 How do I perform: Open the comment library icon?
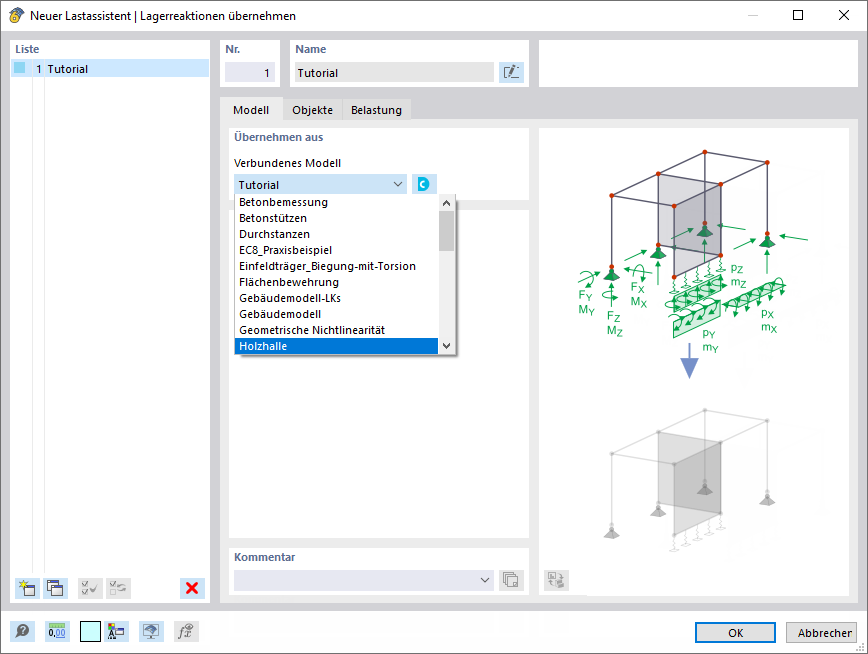point(511,580)
